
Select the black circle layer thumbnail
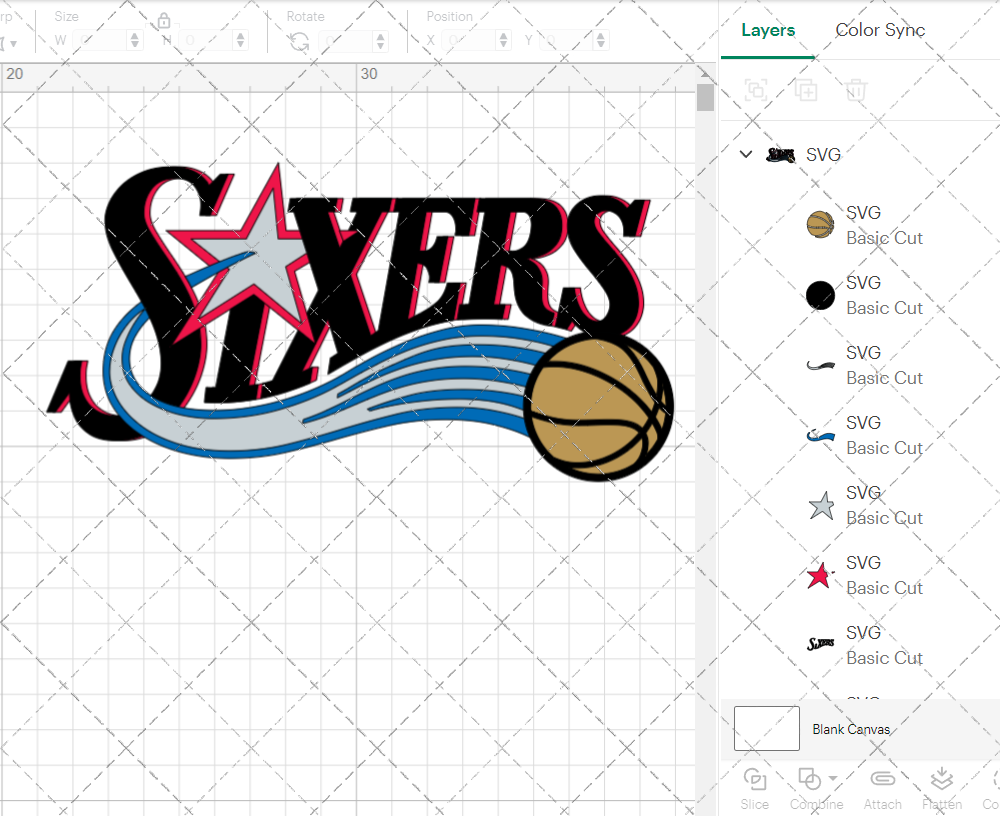pyautogui.click(x=820, y=295)
